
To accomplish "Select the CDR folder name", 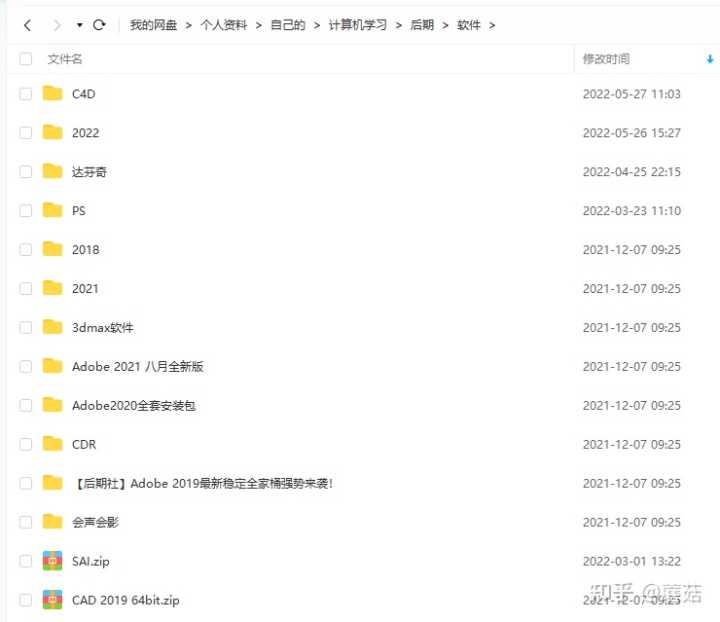I will tap(84, 444).
